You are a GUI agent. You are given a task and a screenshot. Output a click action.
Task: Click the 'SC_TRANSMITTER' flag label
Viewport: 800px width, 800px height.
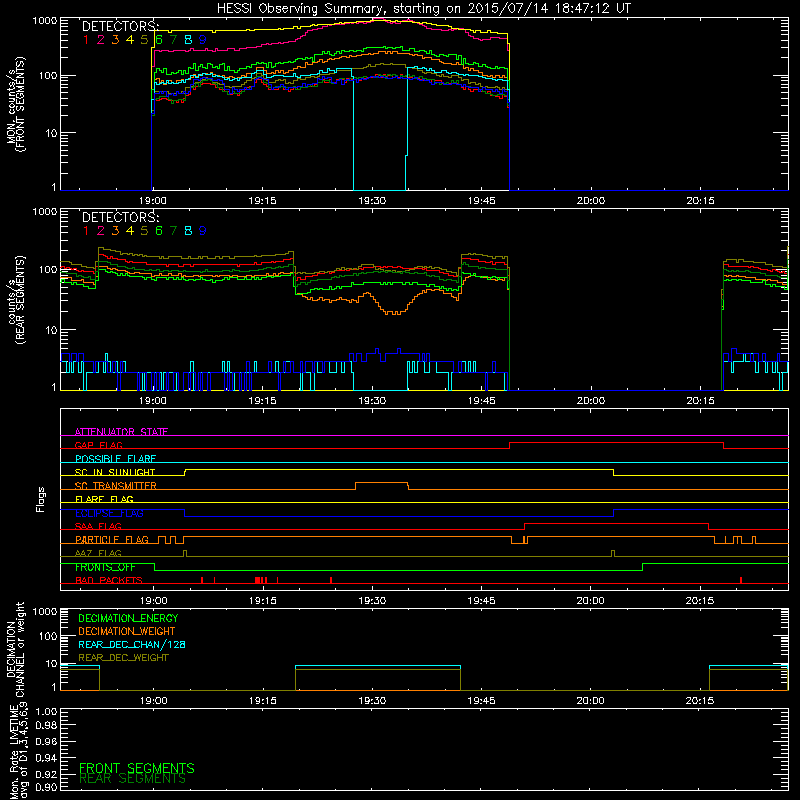116,485
